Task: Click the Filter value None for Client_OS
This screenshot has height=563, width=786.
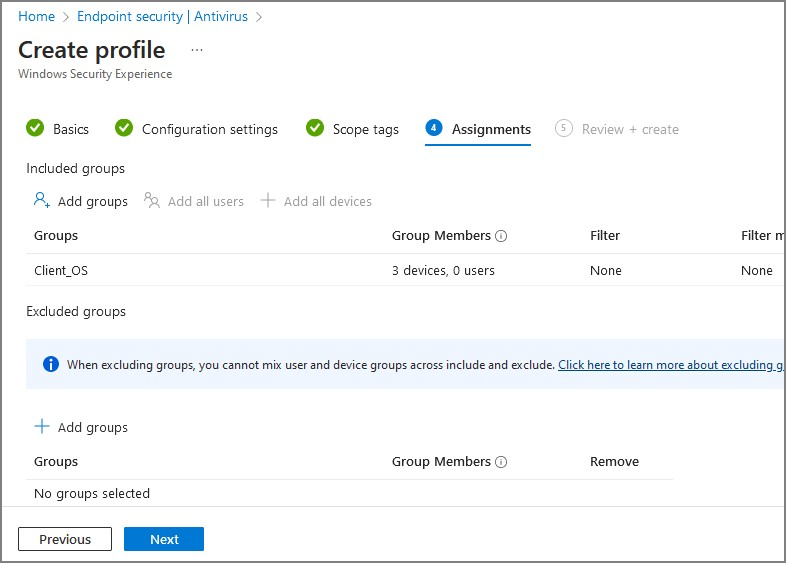Action: 606,271
